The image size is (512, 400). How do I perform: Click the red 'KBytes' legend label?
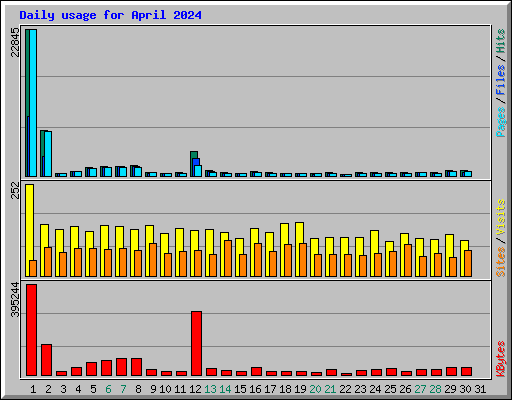[500, 359]
